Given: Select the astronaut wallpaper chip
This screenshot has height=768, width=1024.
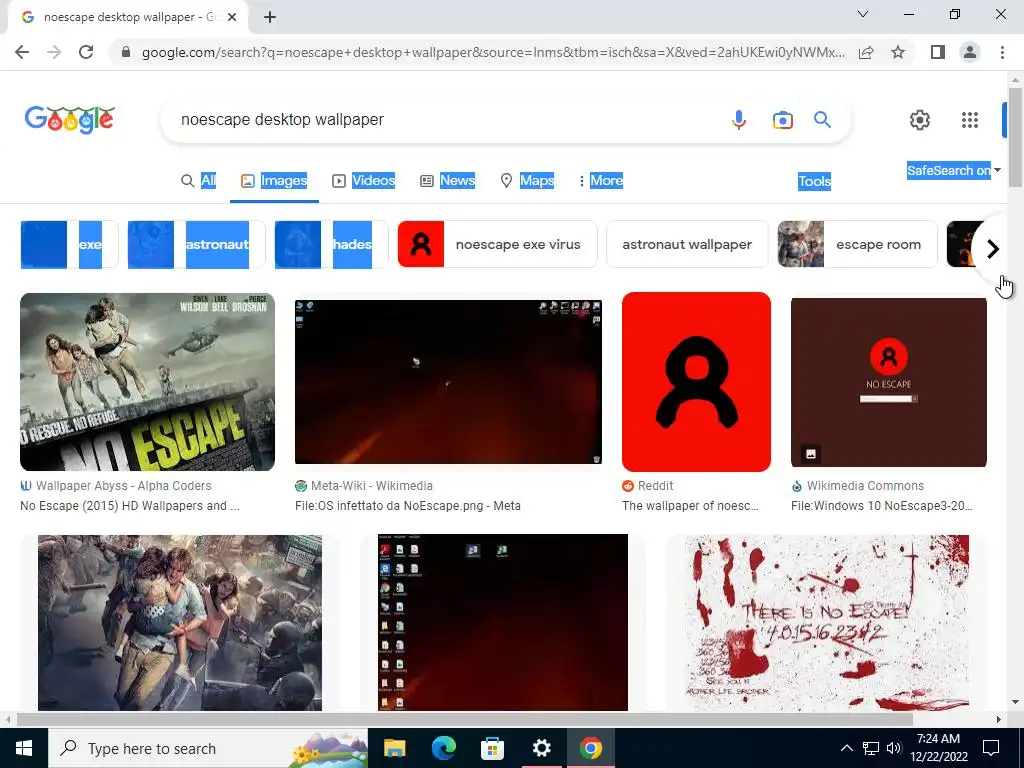Looking at the screenshot, I should [687, 244].
